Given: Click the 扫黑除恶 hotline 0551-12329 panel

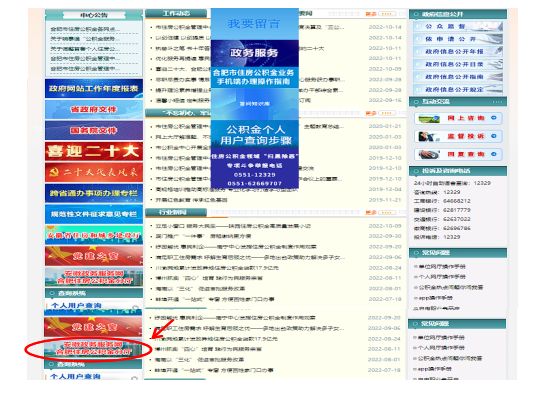Looking at the screenshot, I should click(255, 169).
